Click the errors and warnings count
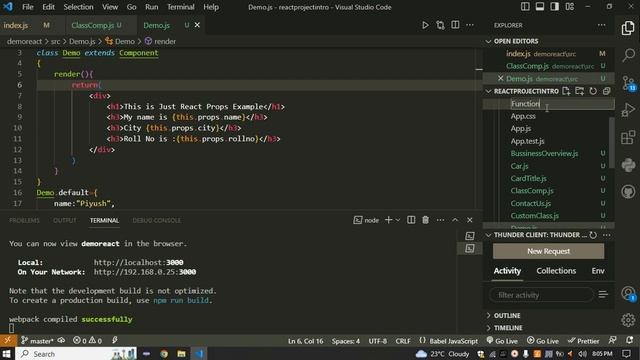The width and height of the screenshot is (640, 360). click(87, 340)
